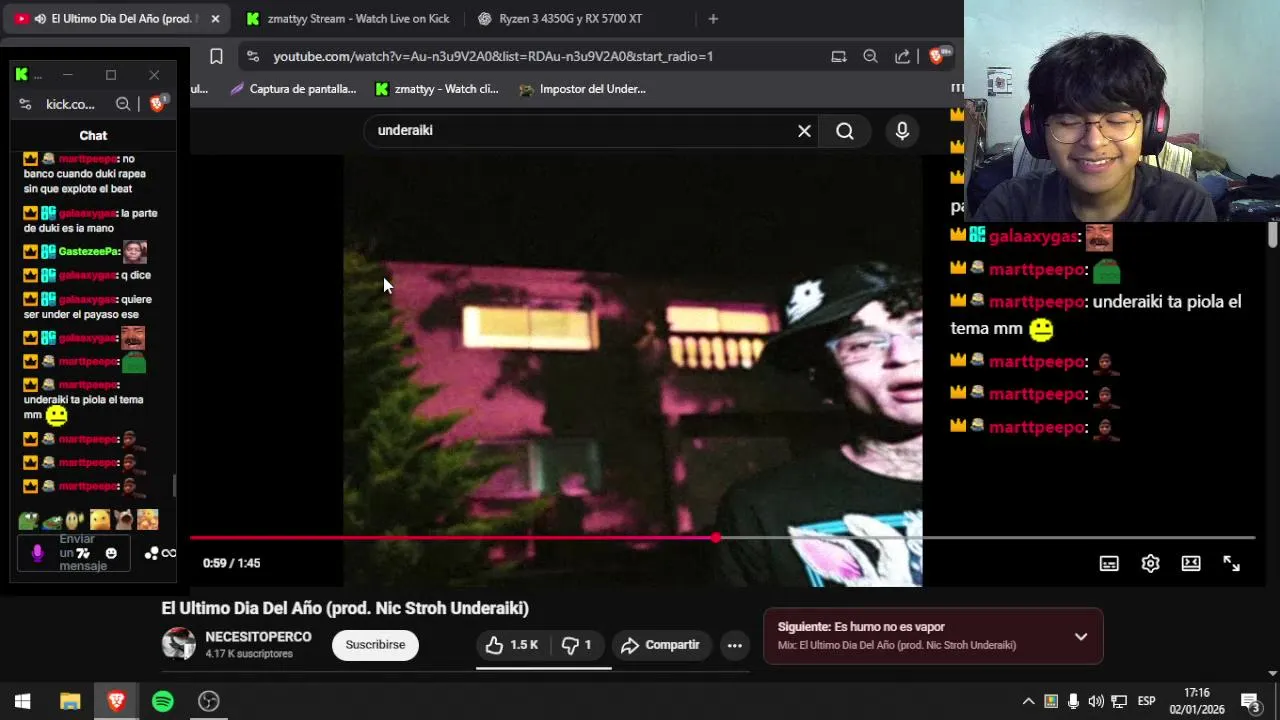Open Impostor del Under bookmark
This screenshot has height=720, width=1280.
click(583, 89)
